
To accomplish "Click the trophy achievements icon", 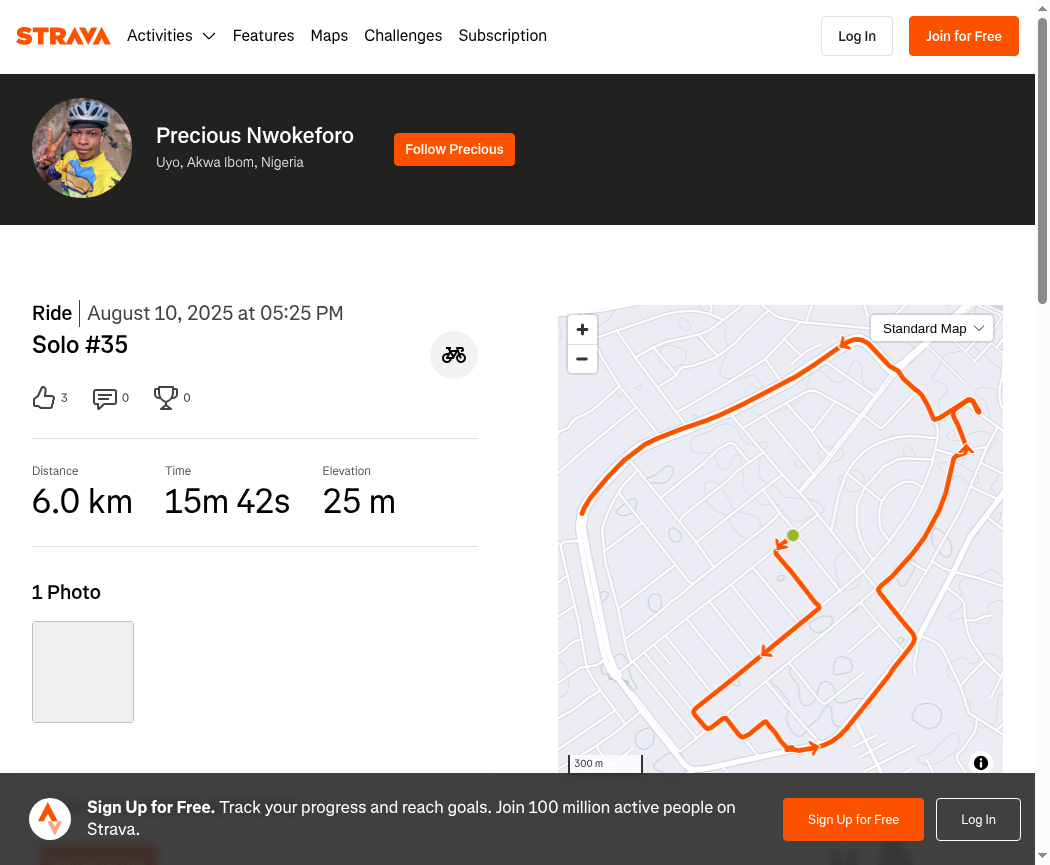I will click(165, 398).
